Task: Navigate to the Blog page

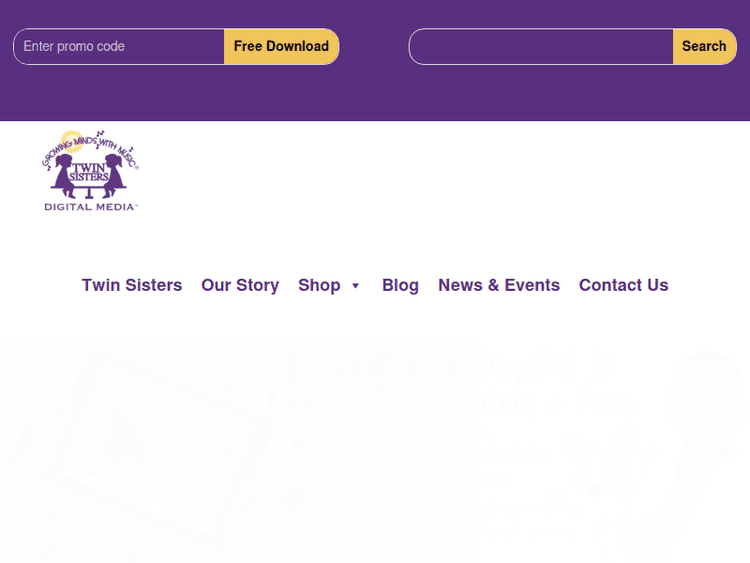Action: click(x=400, y=285)
